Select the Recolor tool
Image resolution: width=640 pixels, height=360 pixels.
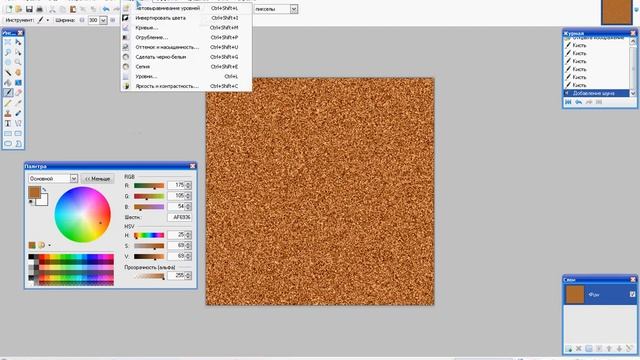[18, 113]
